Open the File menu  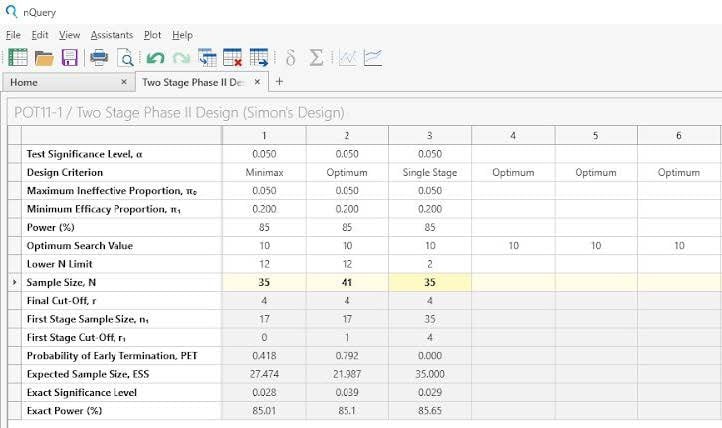(13, 35)
